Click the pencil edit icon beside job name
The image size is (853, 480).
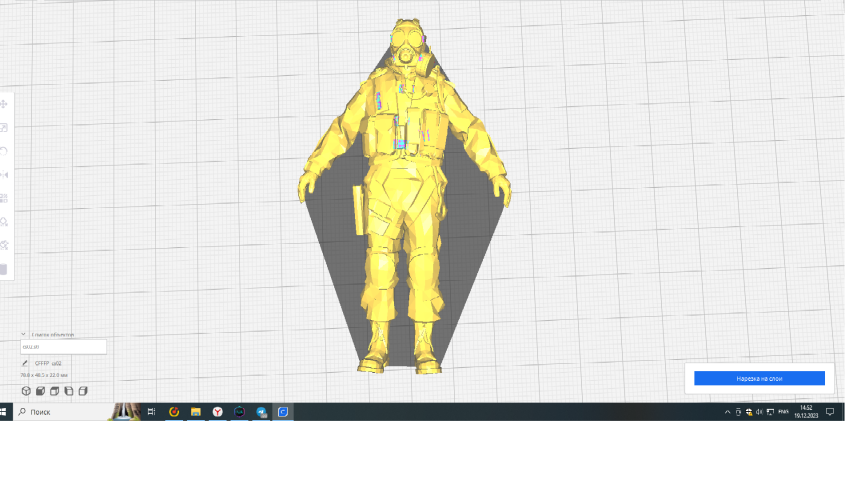pyautogui.click(x=24, y=363)
